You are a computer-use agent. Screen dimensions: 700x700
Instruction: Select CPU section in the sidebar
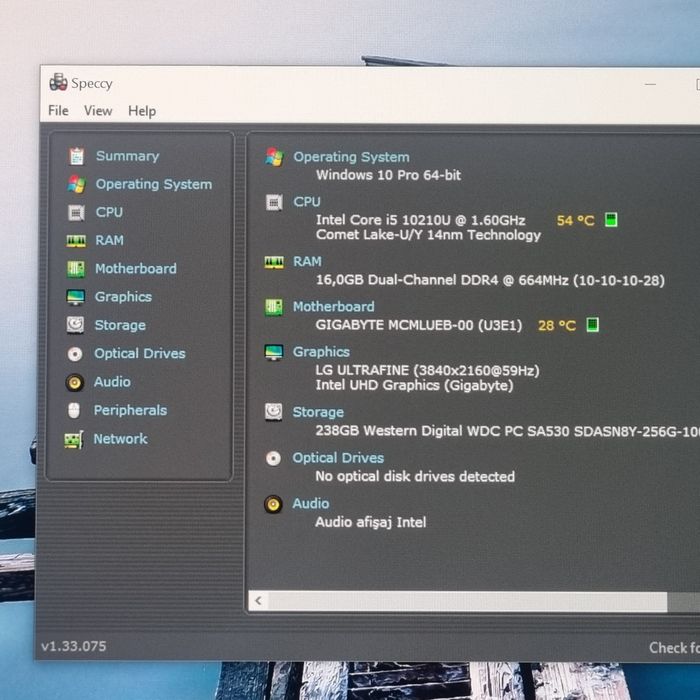coord(109,212)
